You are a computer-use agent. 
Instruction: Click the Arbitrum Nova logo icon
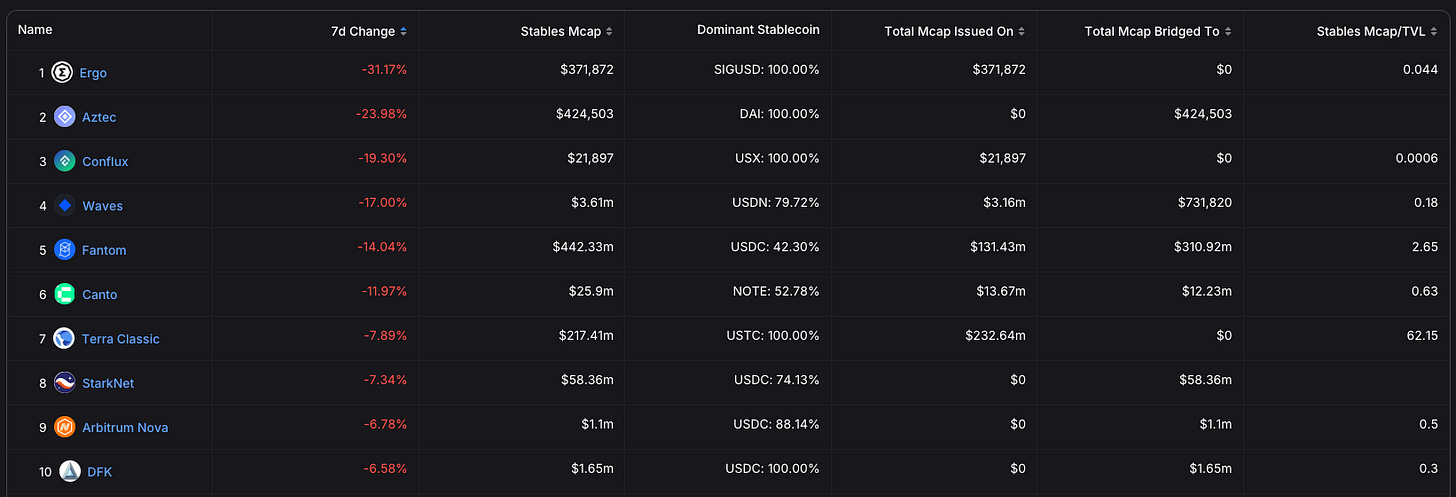65,427
